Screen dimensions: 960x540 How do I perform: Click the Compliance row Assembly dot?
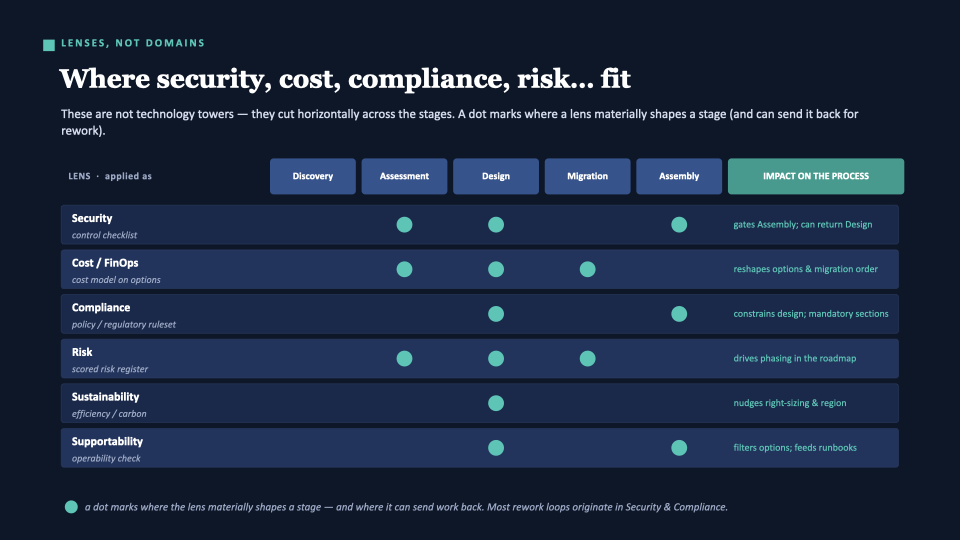coord(679,314)
